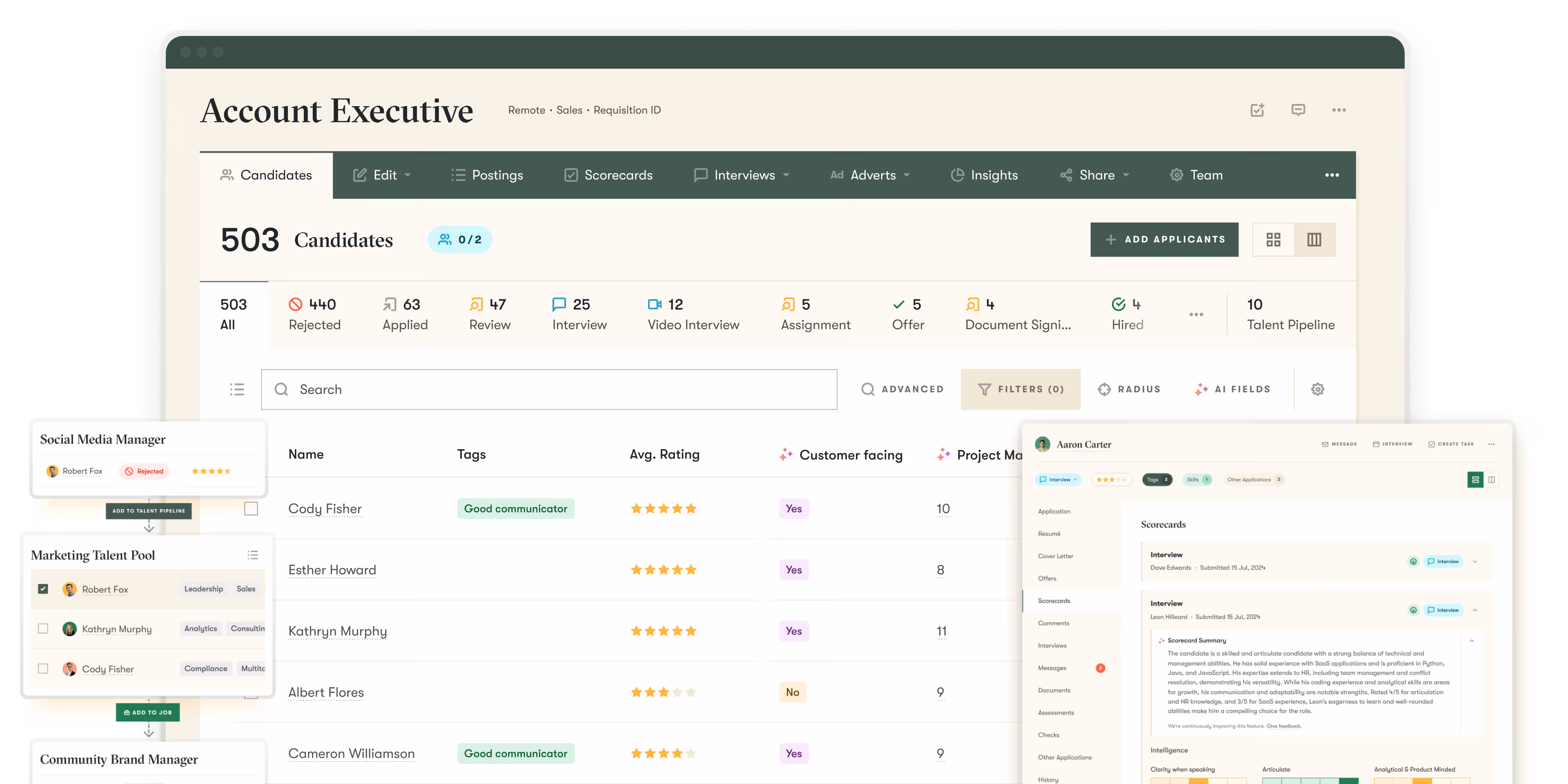This screenshot has width=1568, height=784.
Task: Open the Team tab
Action: 1196,175
